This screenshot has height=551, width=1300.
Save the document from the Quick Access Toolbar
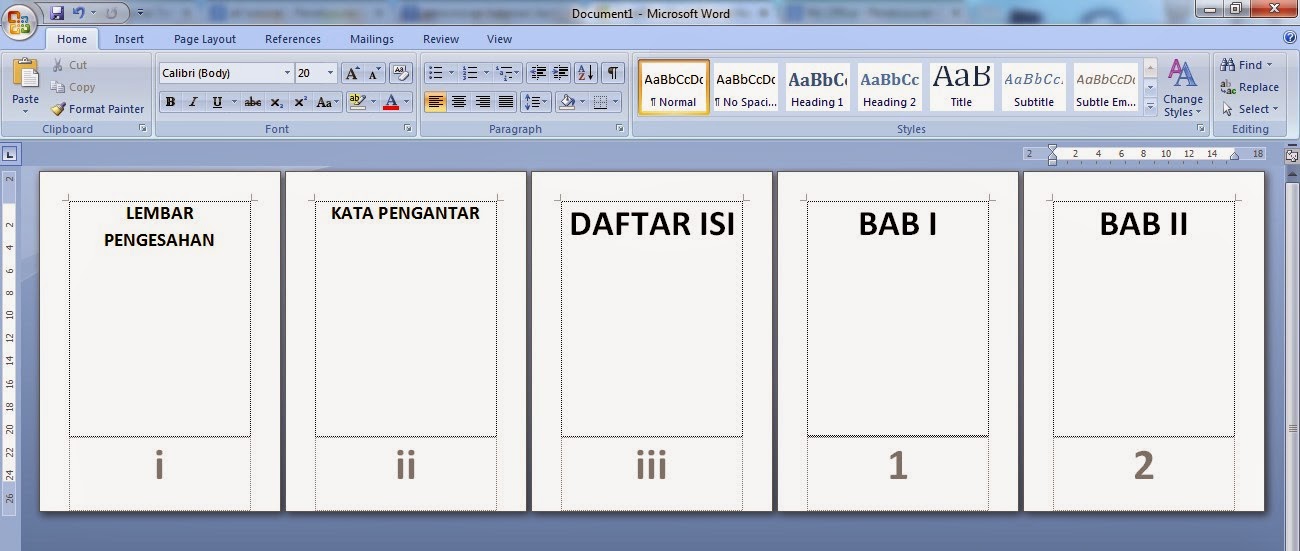pyautogui.click(x=57, y=13)
